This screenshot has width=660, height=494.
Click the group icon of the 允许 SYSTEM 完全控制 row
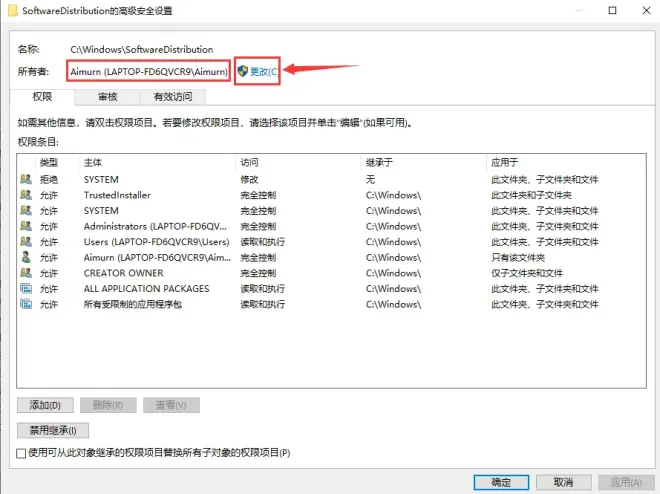pyautogui.click(x=26, y=210)
